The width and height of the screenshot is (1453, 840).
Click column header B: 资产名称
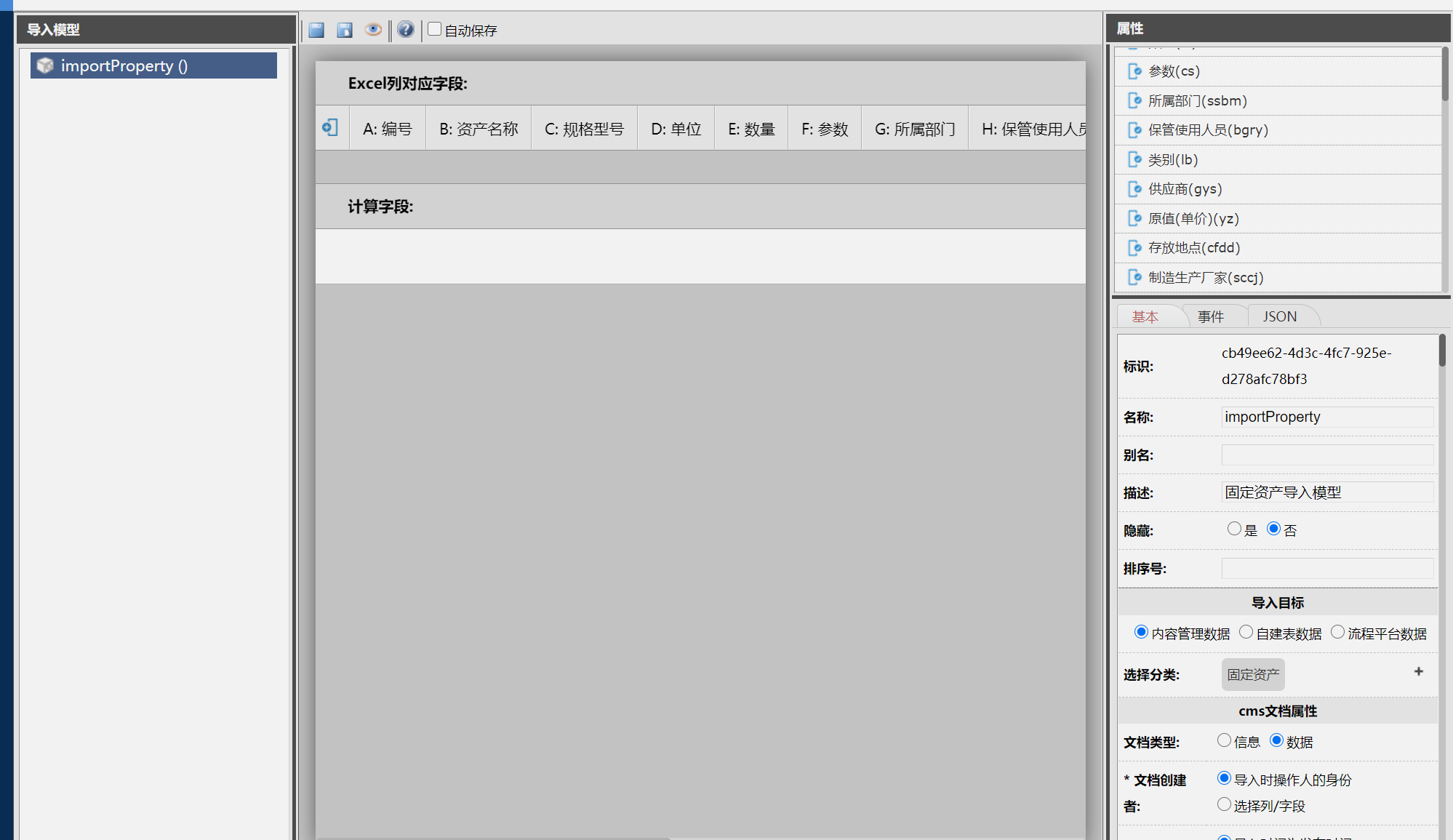[479, 129]
